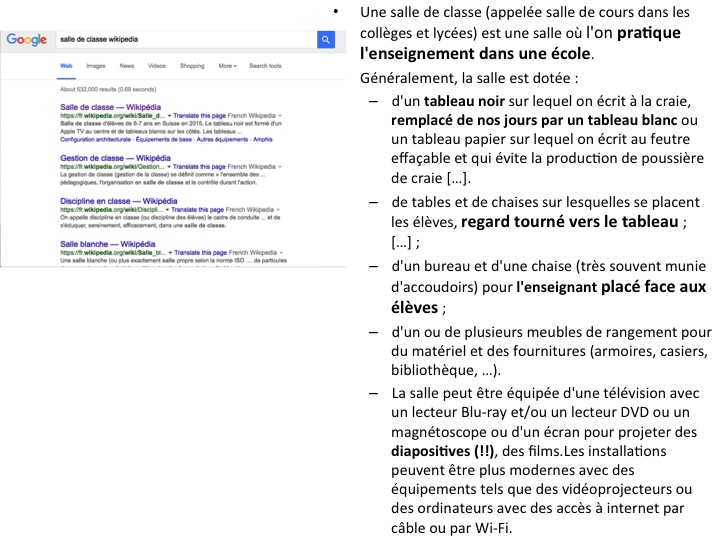Open Search tools

click(x=265, y=66)
